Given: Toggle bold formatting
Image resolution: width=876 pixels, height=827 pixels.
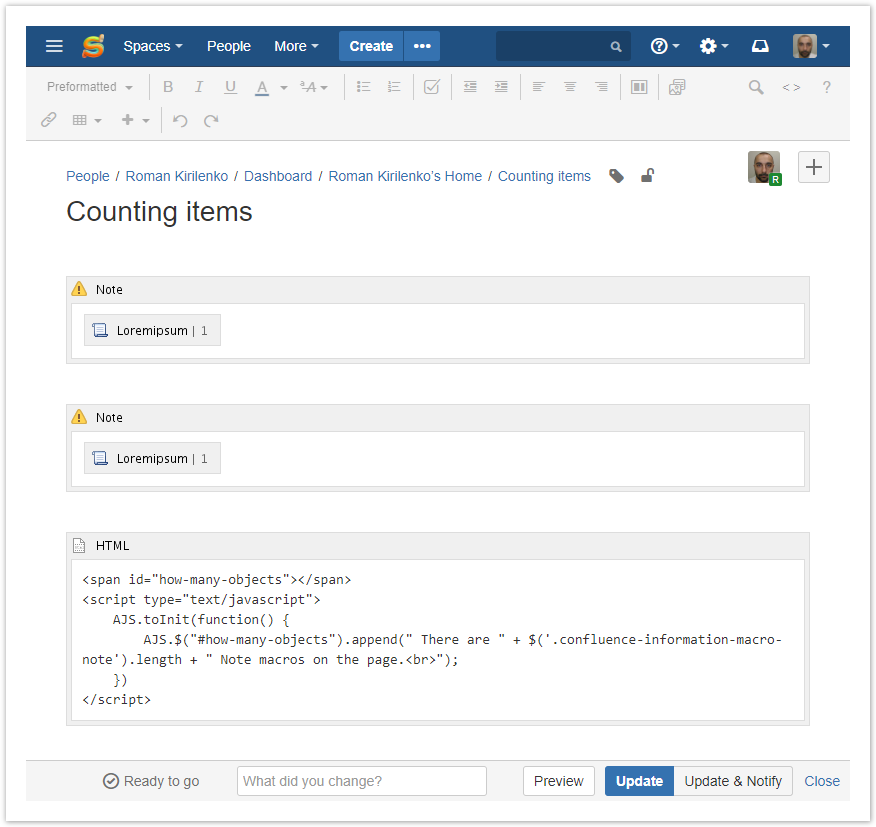Looking at the screenshot, I should pyautogui.click(x=168, y=87).
